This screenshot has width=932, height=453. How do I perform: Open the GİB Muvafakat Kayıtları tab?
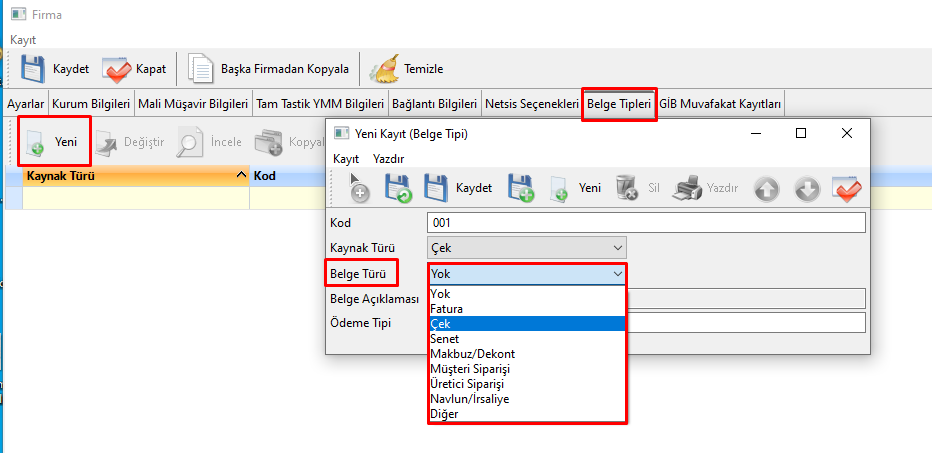[720, 103]
